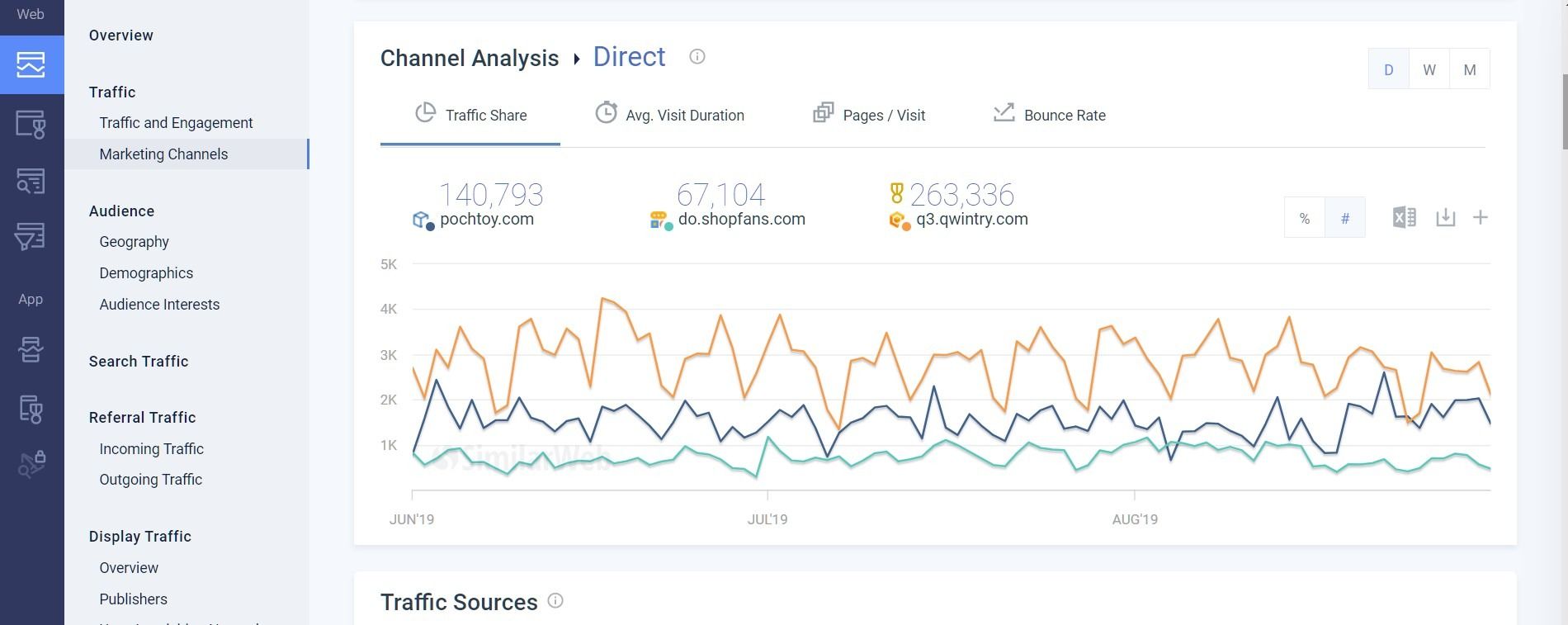Click the Channel Analysis breadcrumb title
Screen dimensions: 1568x625
[x=470, y=58]
